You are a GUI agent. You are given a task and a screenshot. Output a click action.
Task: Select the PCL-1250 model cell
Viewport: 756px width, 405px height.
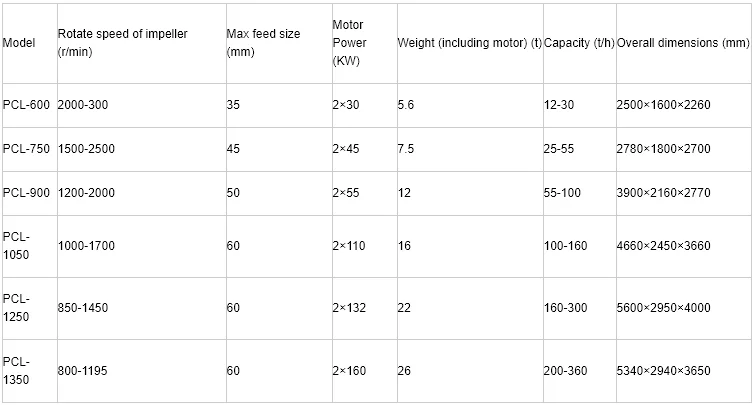point(29,308)
